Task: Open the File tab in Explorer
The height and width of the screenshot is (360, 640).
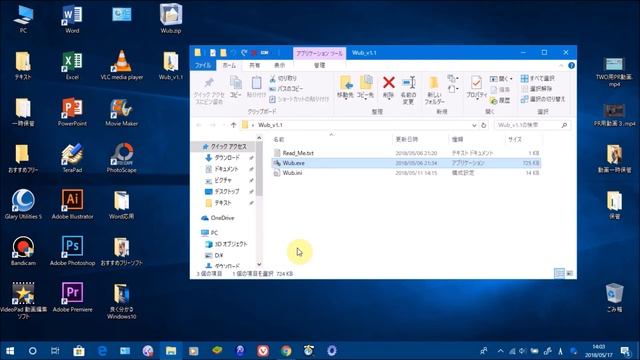Action: 203,65
